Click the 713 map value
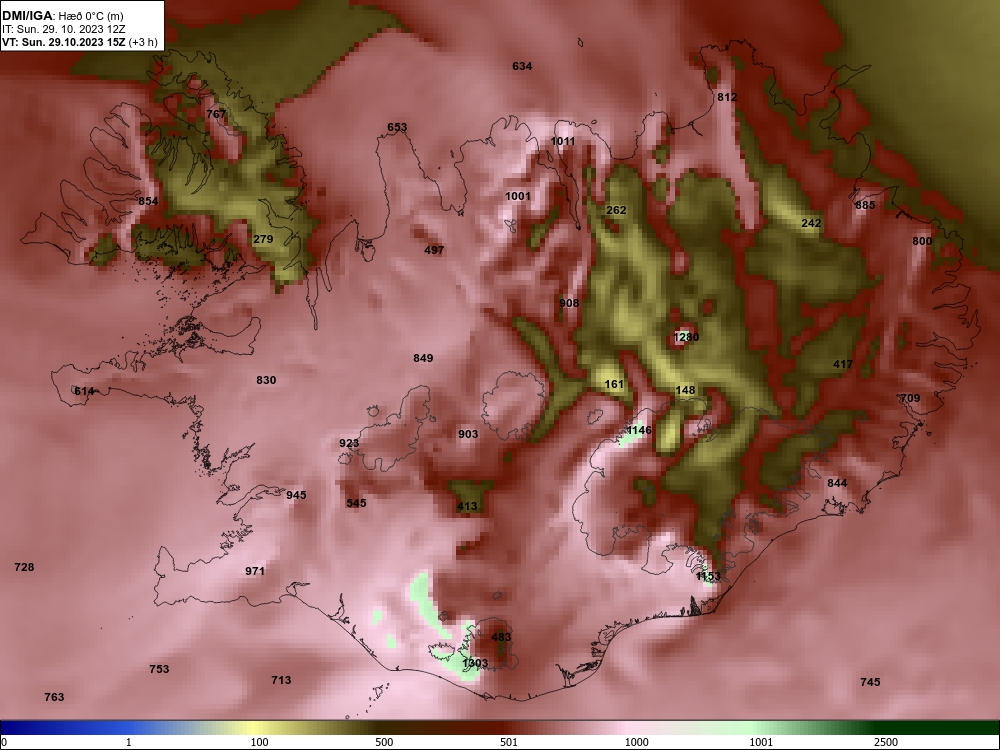The height and width of the screenshot is (750, 1000). coord(281,680)
